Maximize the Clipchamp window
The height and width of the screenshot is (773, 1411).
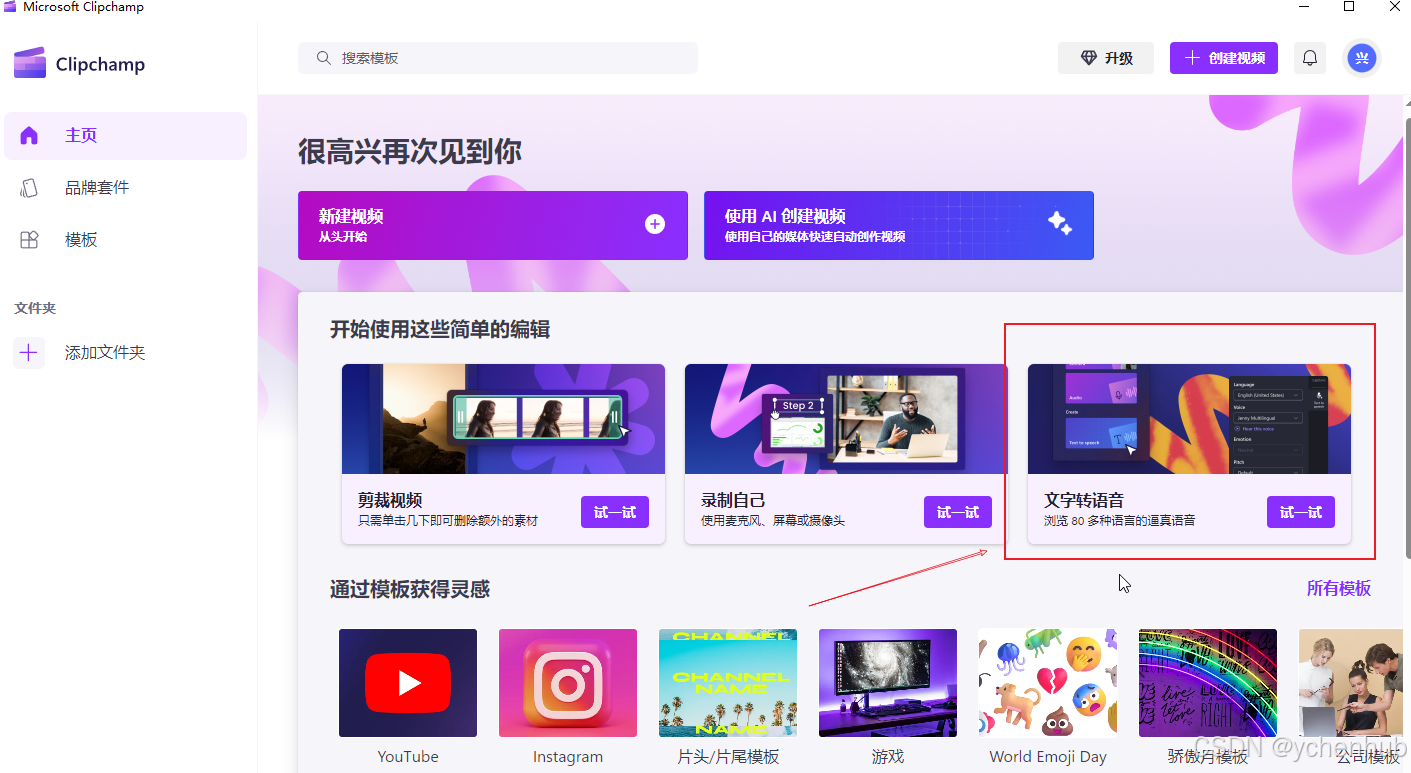pos(1349,6)
